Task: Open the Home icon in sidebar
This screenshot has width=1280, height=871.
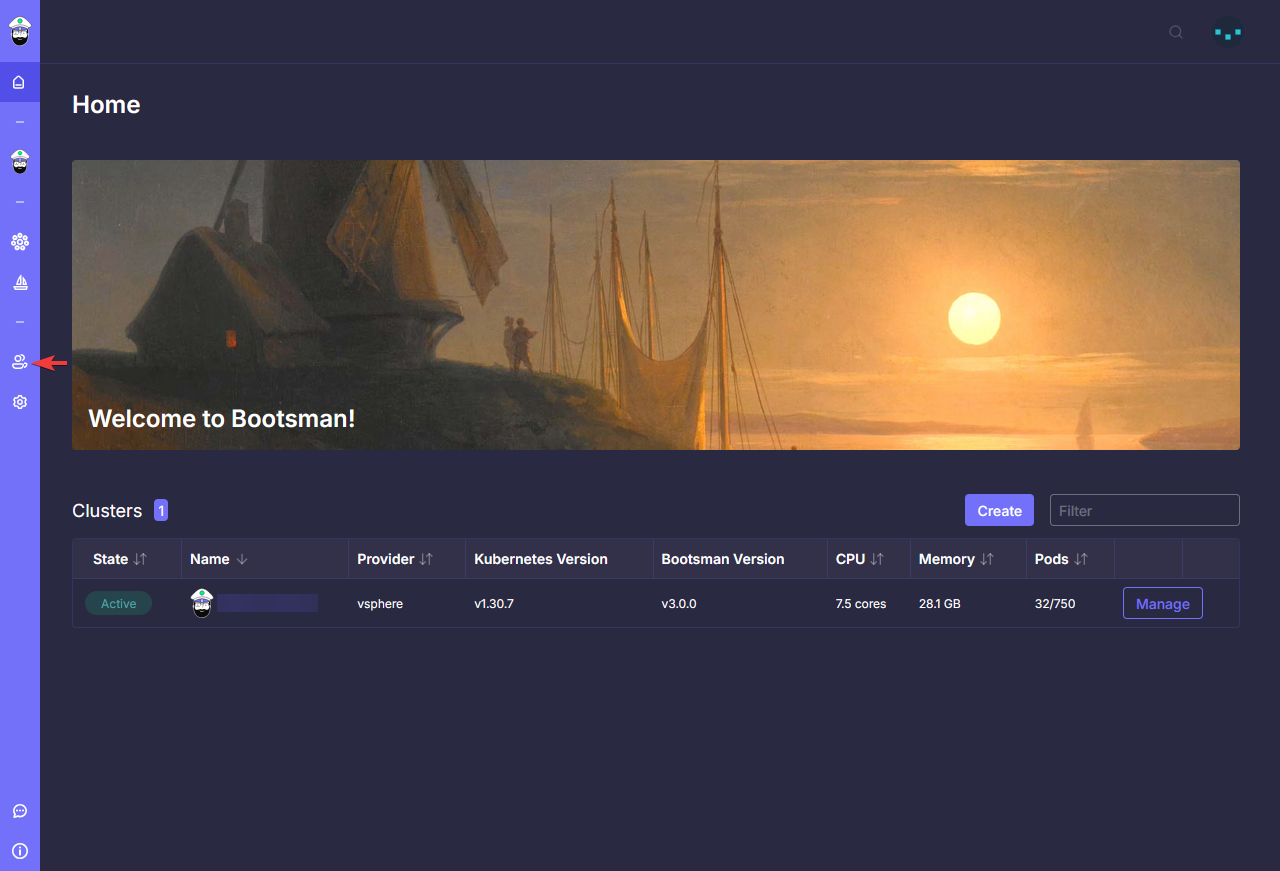Action: tap(19, 82)
